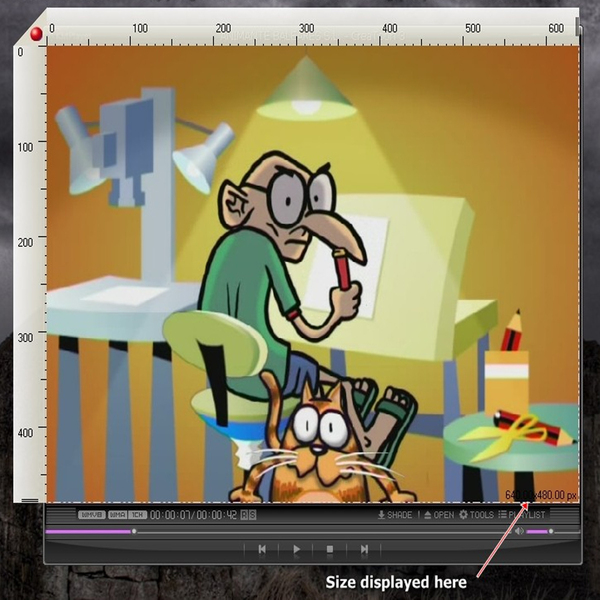Skip to the next track
Image resolution: width=600 pixels, height=600 pixels.
(364, 549)
